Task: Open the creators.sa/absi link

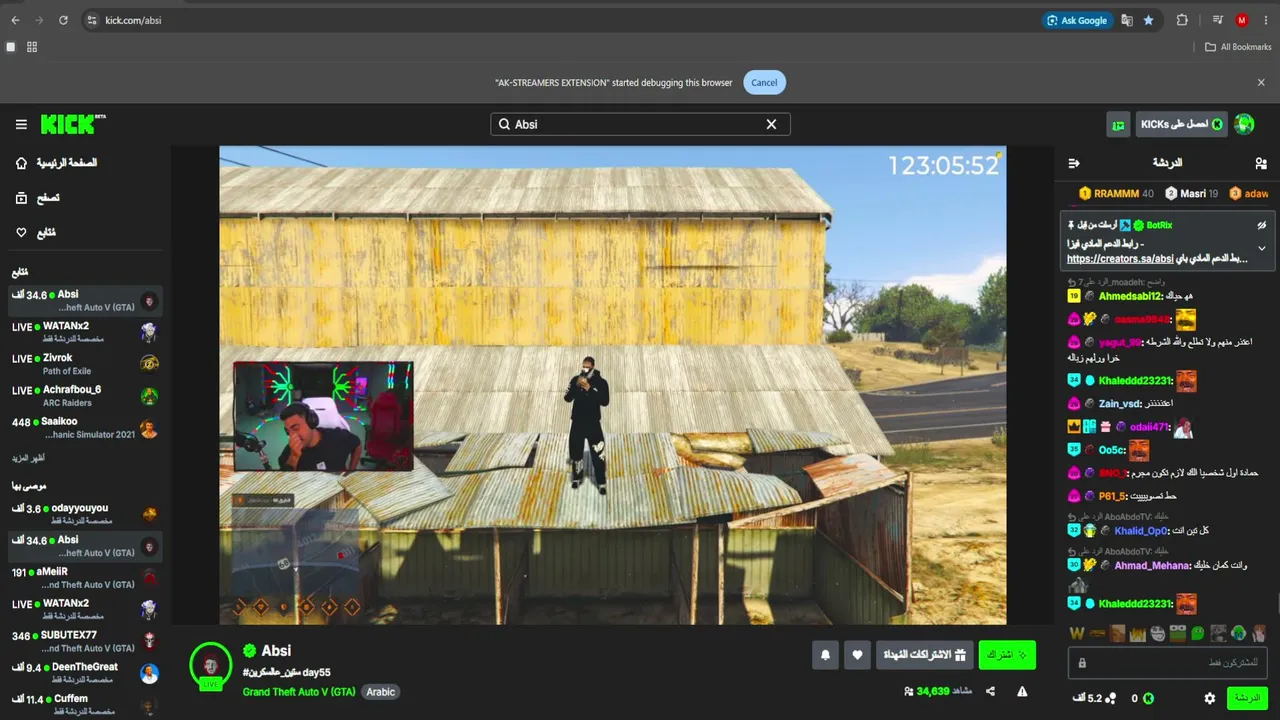Action: coord(1120,259)
